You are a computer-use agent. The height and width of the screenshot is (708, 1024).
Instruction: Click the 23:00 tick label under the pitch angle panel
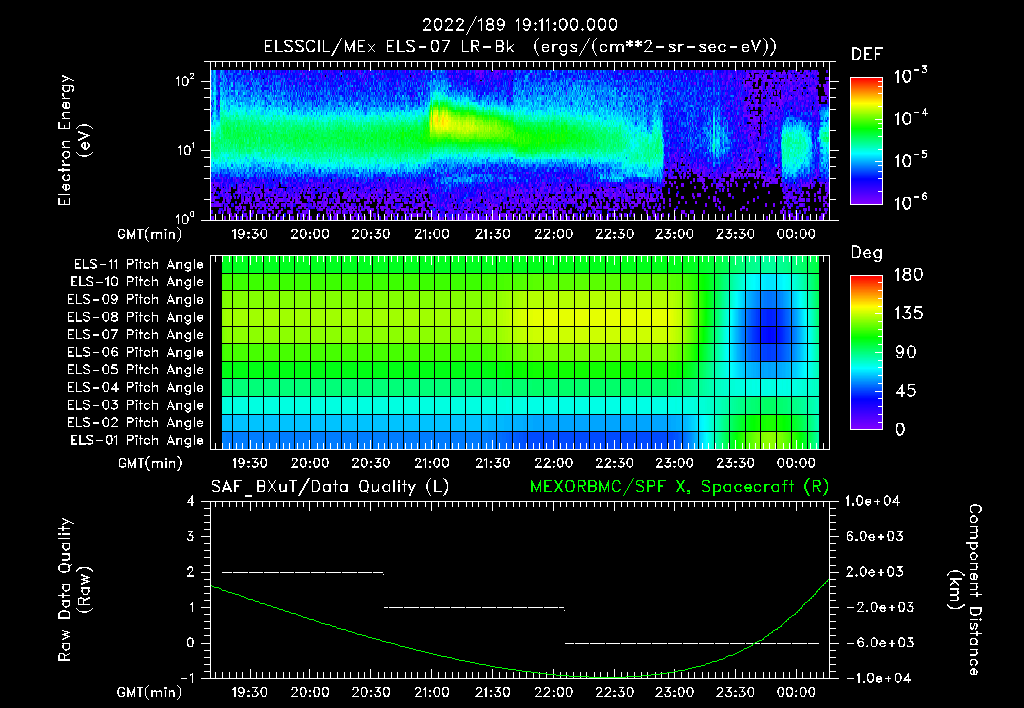(675, 463)
